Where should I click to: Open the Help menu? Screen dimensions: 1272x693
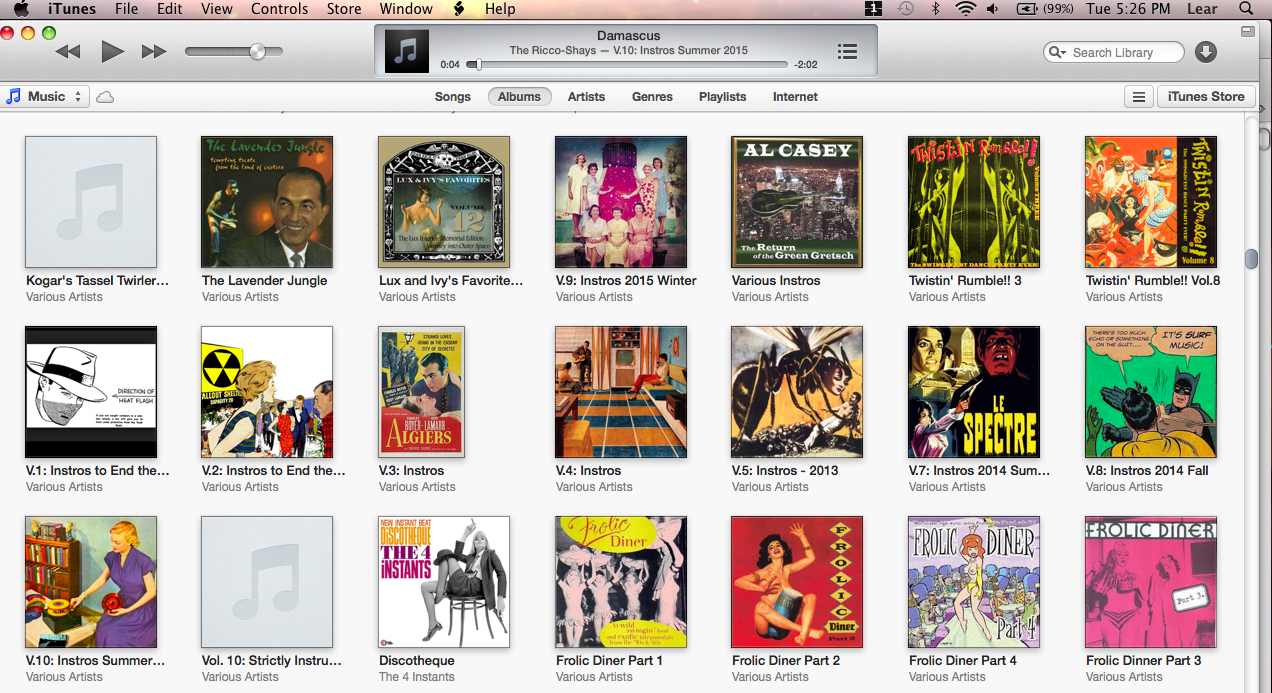(500, 9)
